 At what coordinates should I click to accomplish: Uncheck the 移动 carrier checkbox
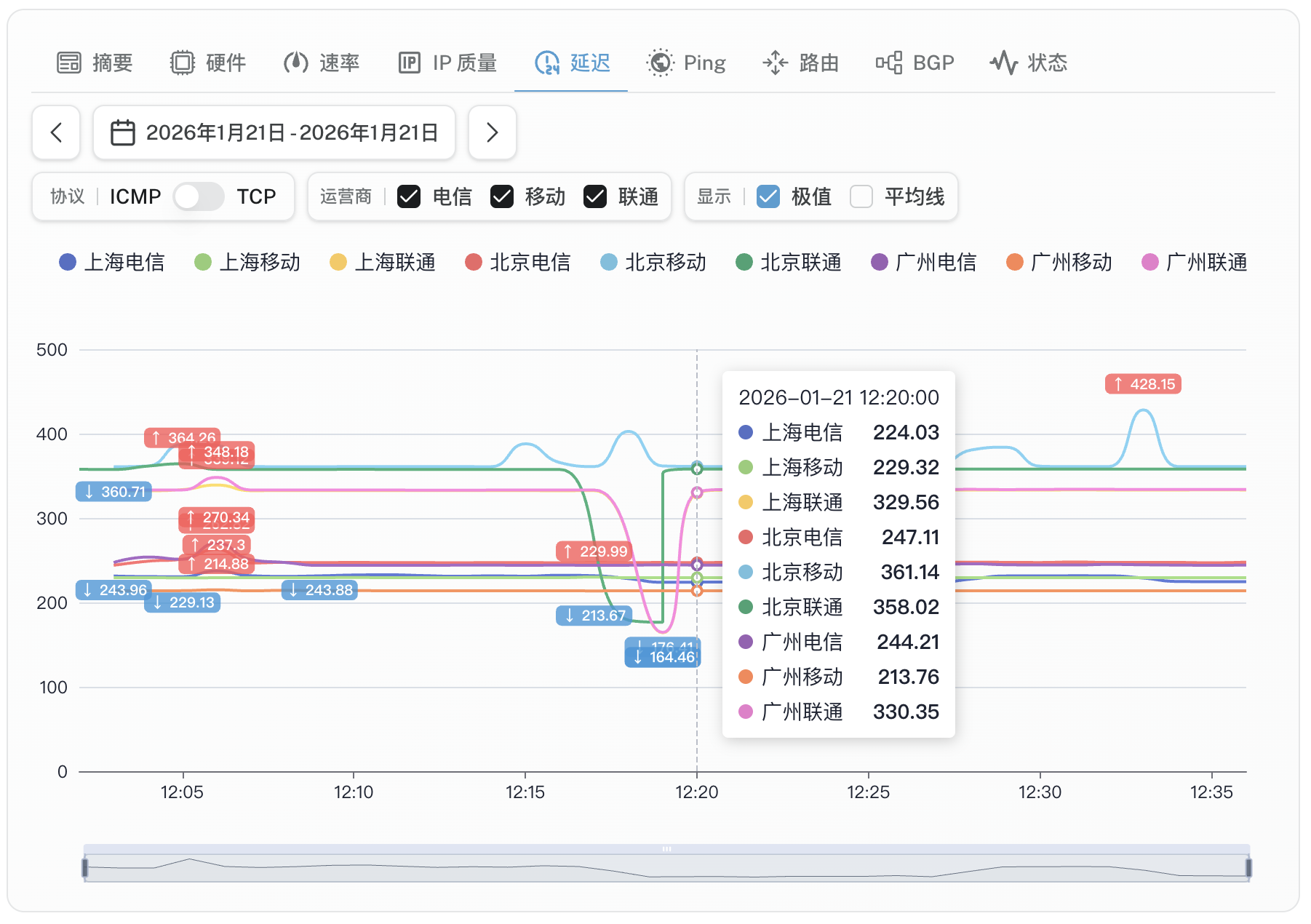pyautogui.click(x=502, y=196)
